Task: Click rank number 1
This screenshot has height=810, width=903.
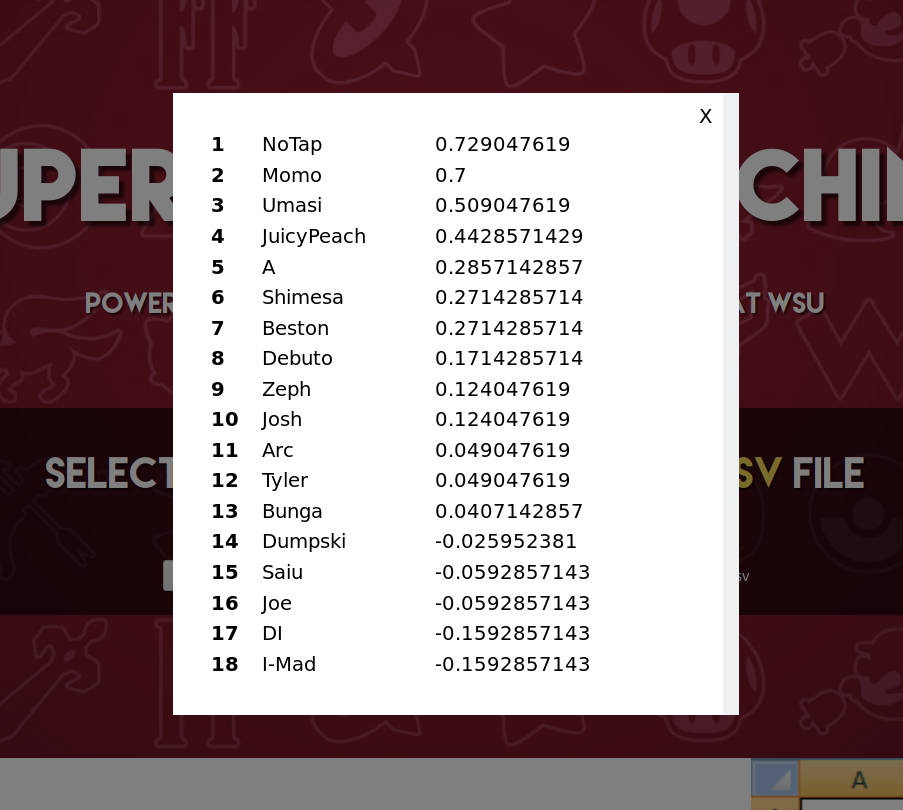Action: [x=218, y=144]
